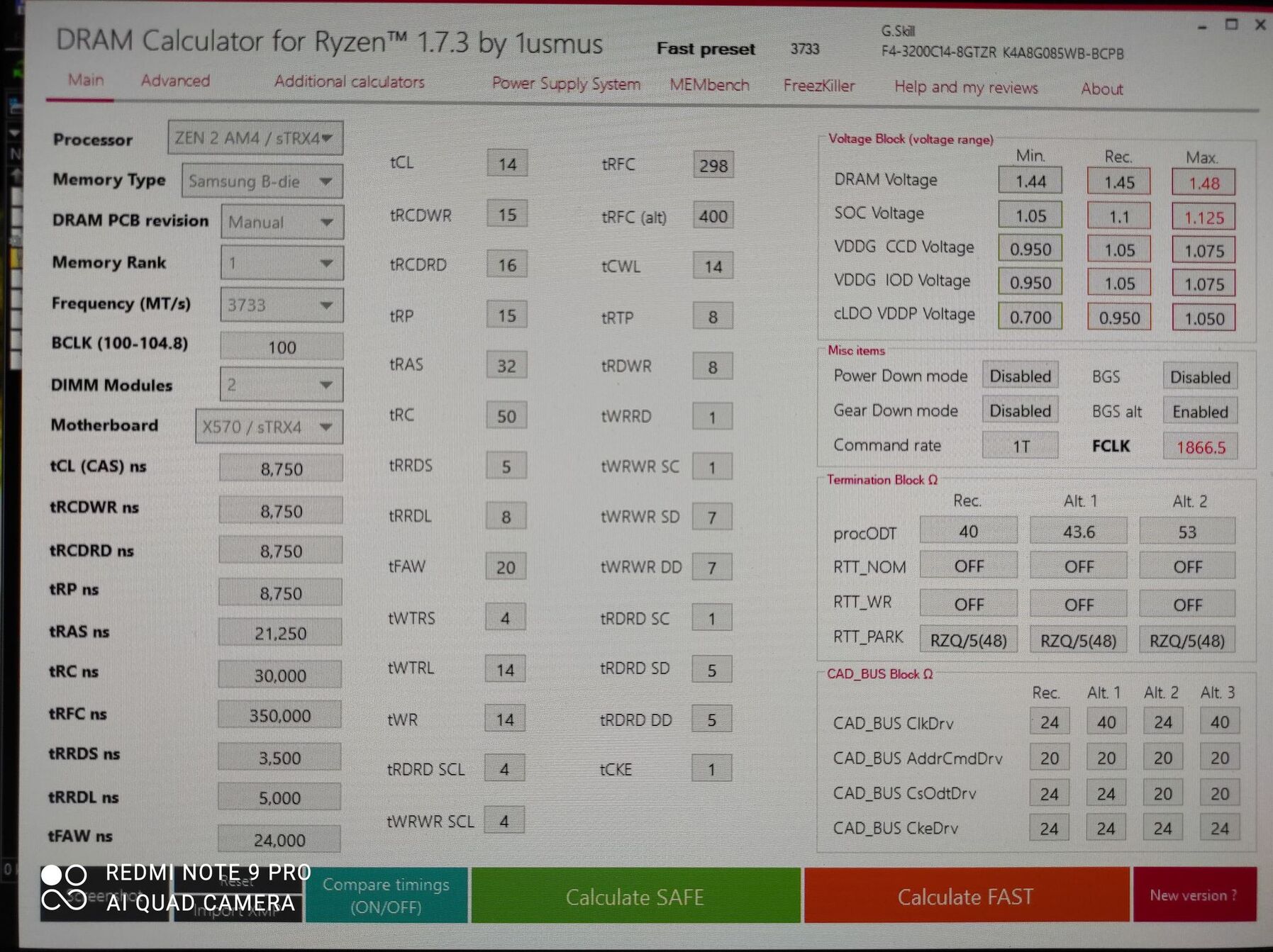Viewport: 1273px width, 952px height.
Task: Click the tRFC ns field
Action: click(279, 715)
